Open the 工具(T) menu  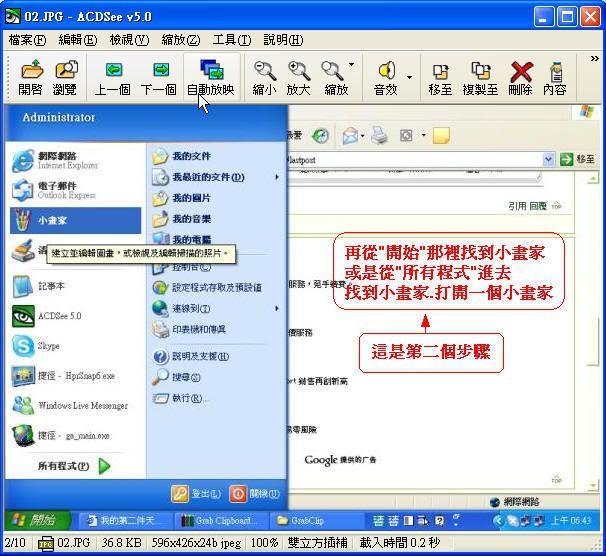click(232, 40)
